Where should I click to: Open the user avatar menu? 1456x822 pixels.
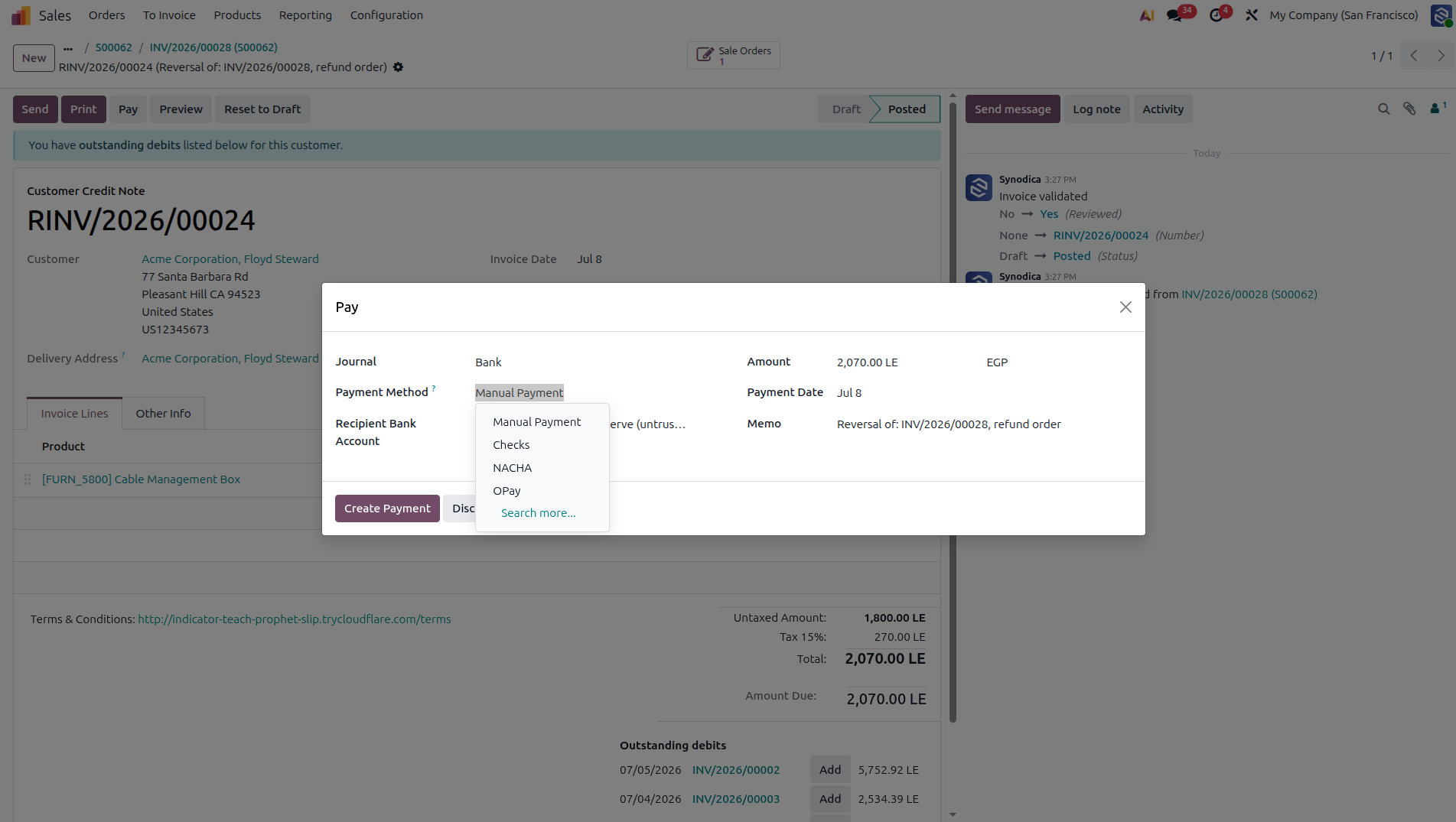tap(1441, 15)
